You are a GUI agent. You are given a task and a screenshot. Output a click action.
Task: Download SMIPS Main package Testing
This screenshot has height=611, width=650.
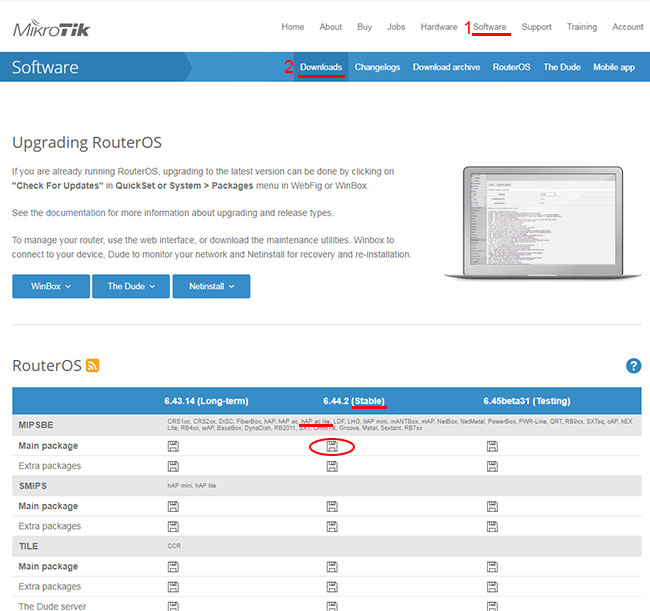point(492,506)
